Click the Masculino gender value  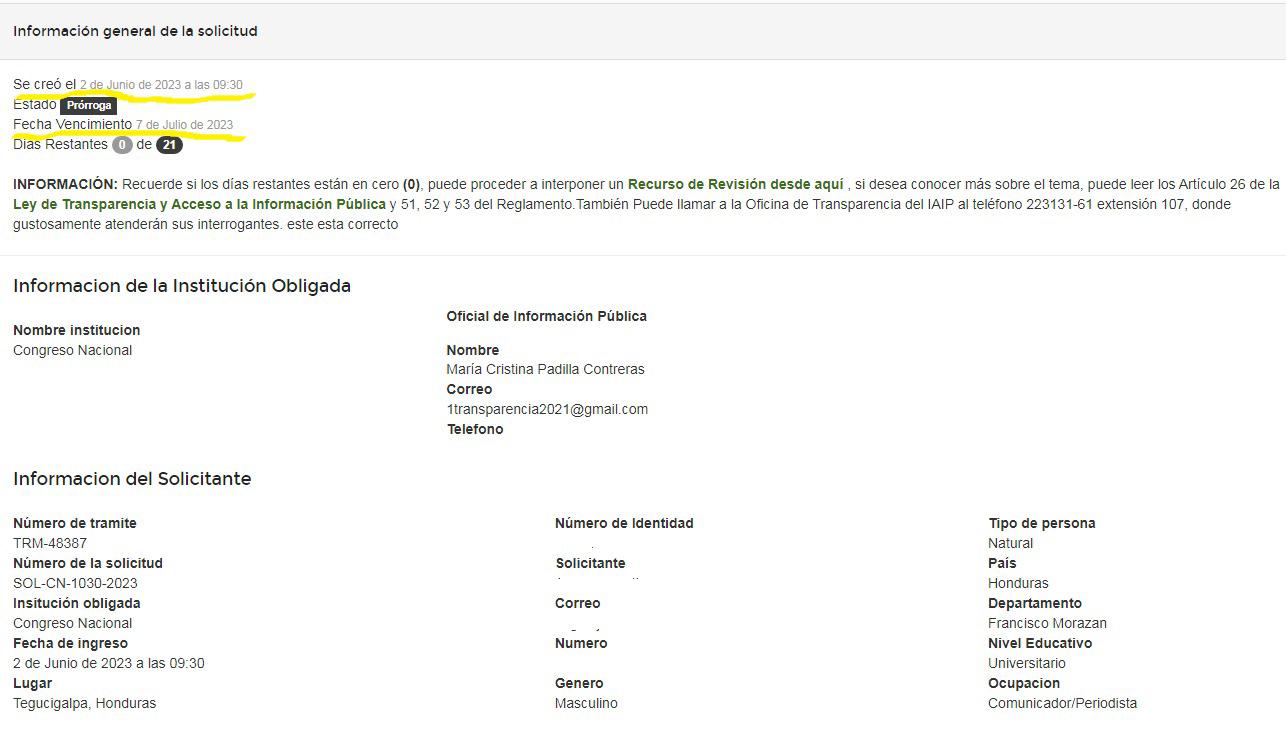pos(584,703)
